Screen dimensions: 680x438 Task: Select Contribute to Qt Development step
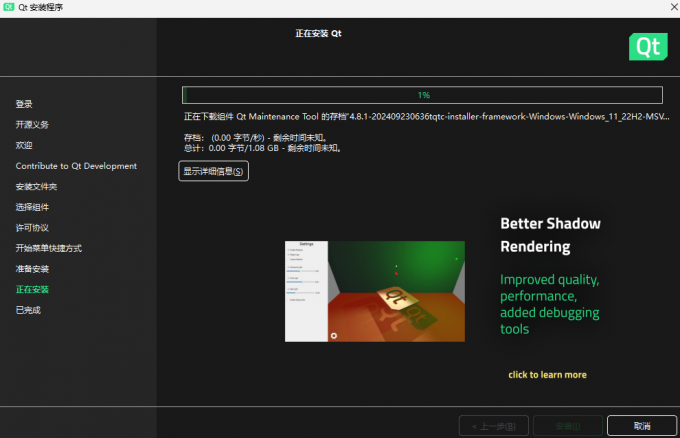tap(76, 166)
